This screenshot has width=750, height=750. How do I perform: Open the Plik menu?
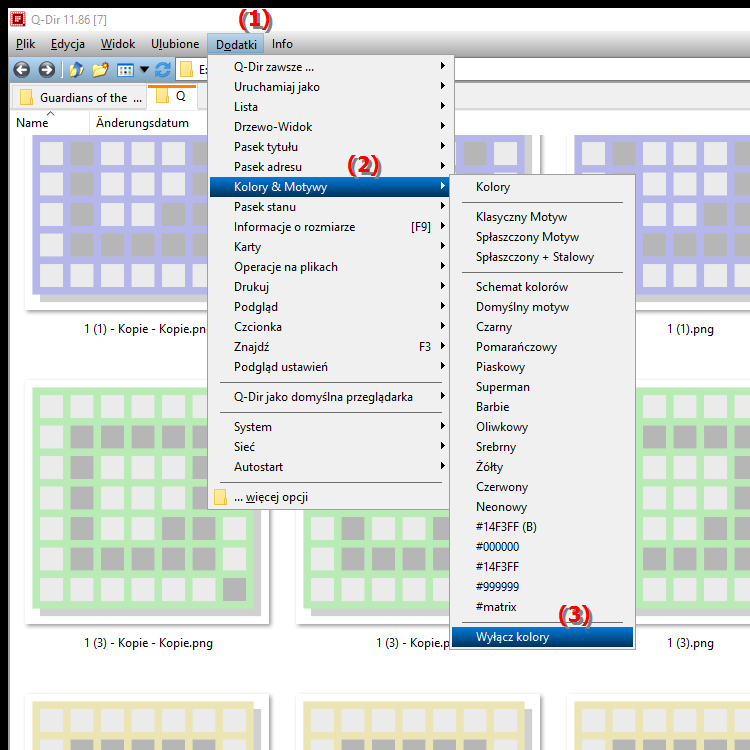[x=25, y=44]
